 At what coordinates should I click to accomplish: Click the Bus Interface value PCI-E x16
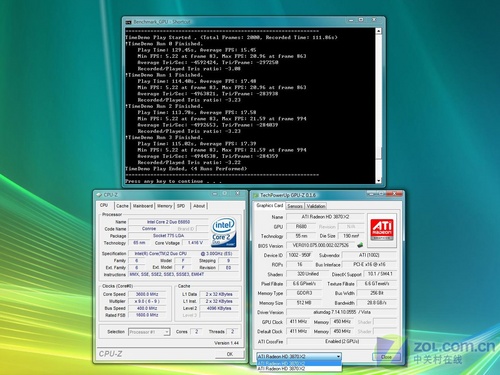coord(369,264)
